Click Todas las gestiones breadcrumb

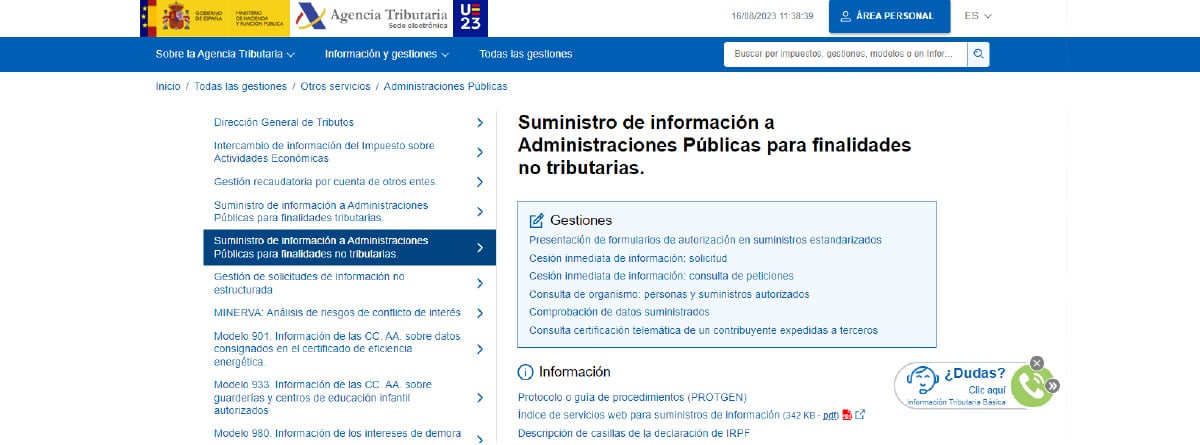click(240, 87)
